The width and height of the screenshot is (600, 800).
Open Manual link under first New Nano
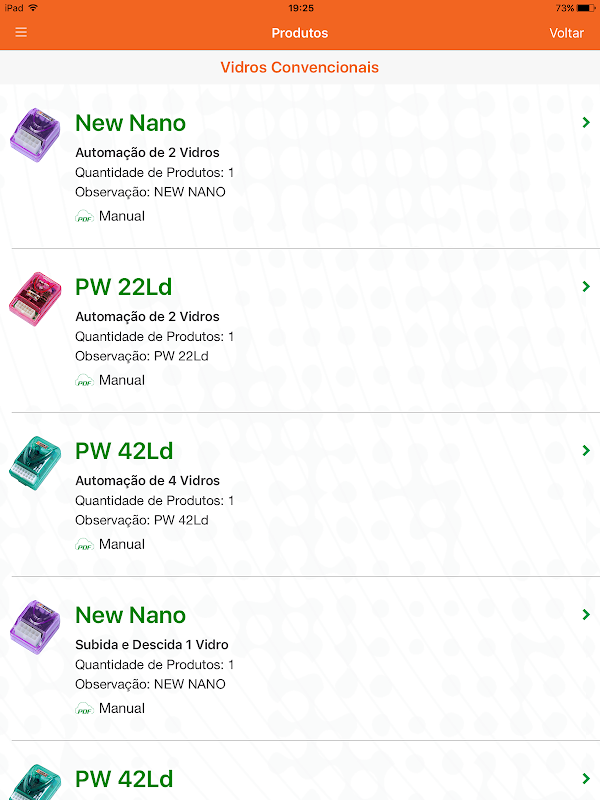[122, 216]
